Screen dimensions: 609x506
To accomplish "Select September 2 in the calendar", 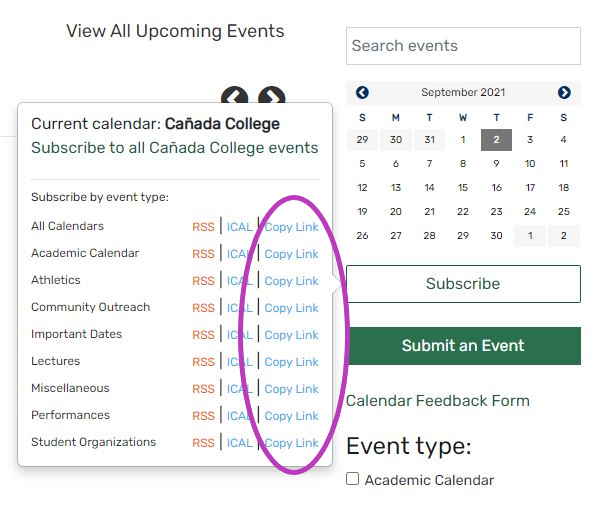I will [x=496, y=140].
